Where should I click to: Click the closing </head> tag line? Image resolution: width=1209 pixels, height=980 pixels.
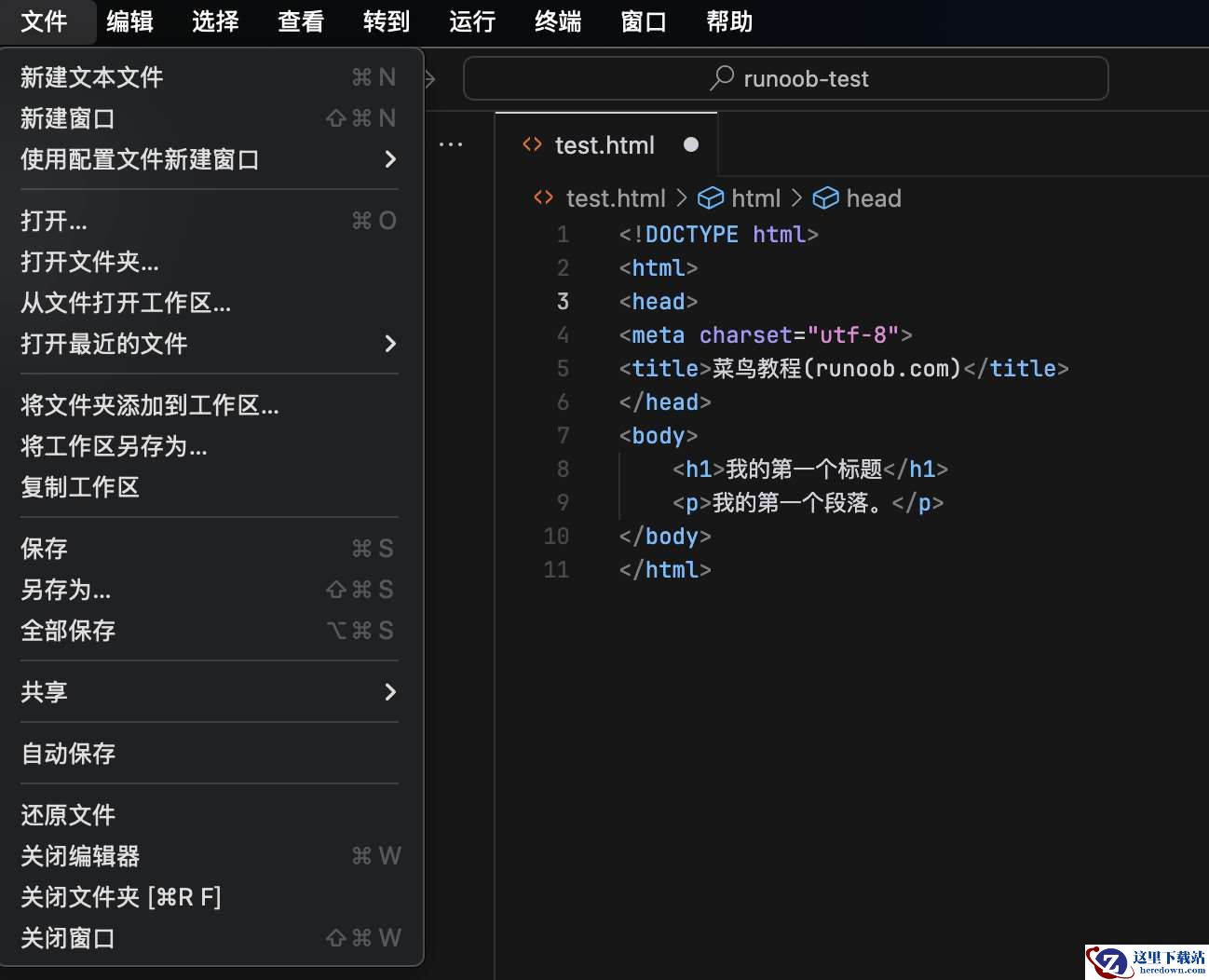point(665,402)
